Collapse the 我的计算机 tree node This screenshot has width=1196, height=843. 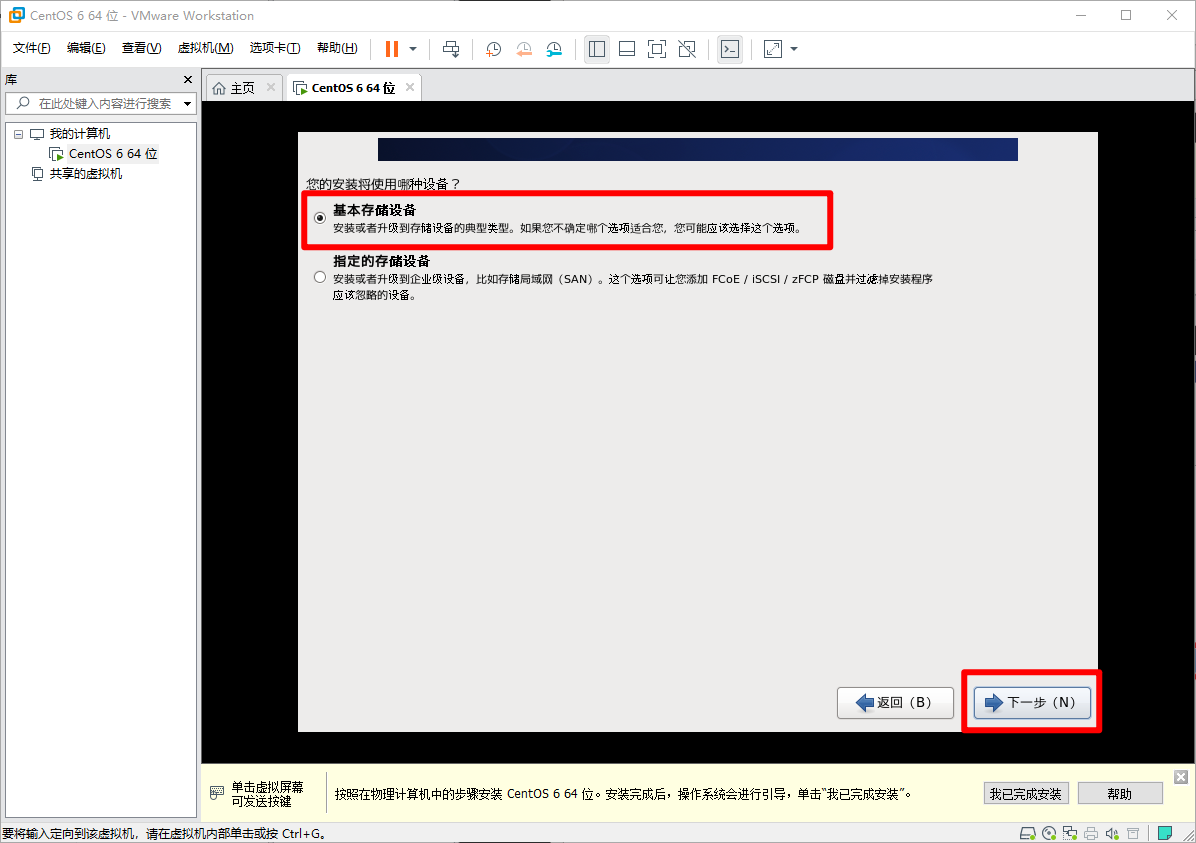(x=18, y=134)
